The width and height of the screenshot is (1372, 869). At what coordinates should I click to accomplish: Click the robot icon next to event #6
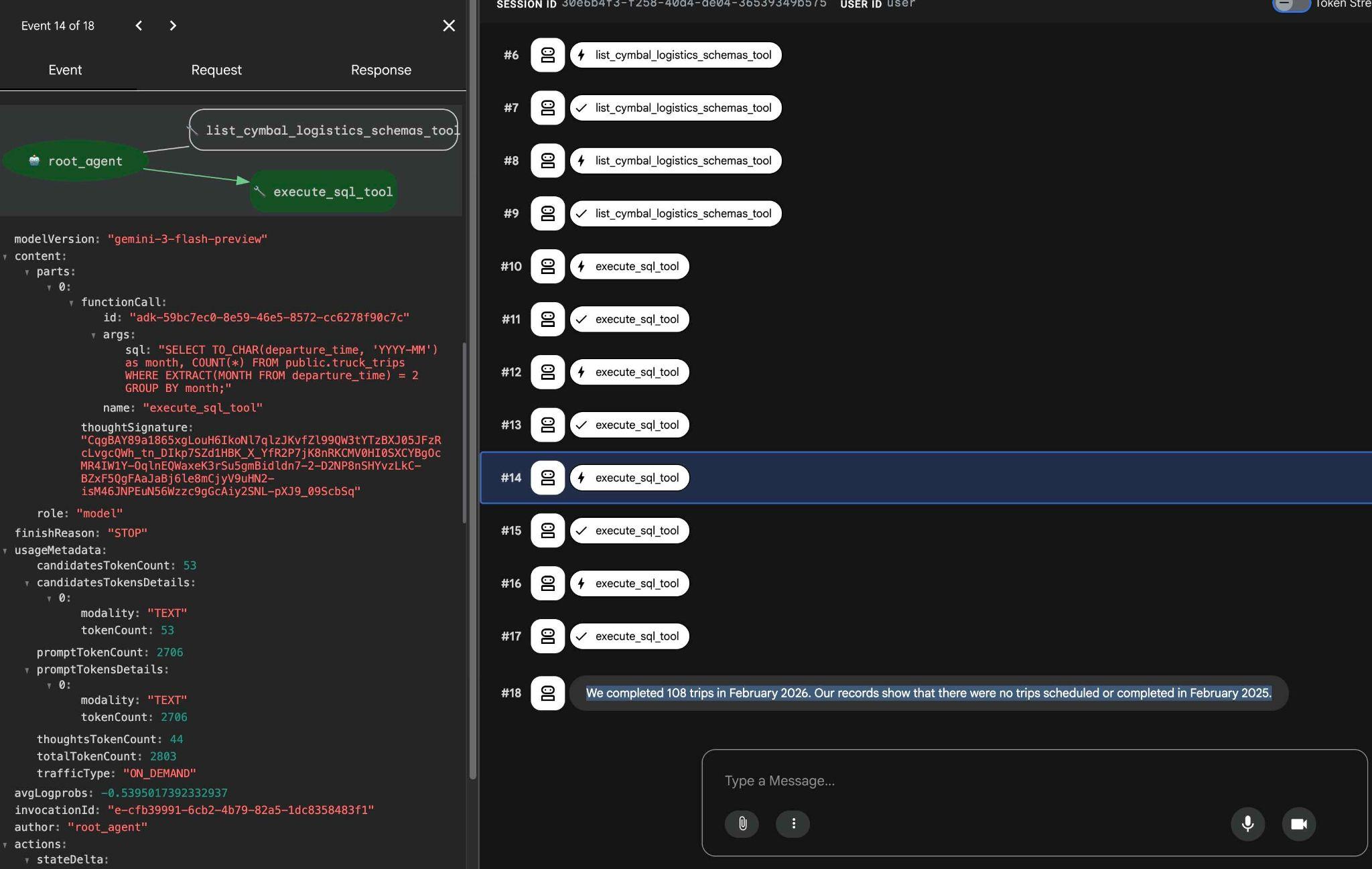click(x=547, y=55)
